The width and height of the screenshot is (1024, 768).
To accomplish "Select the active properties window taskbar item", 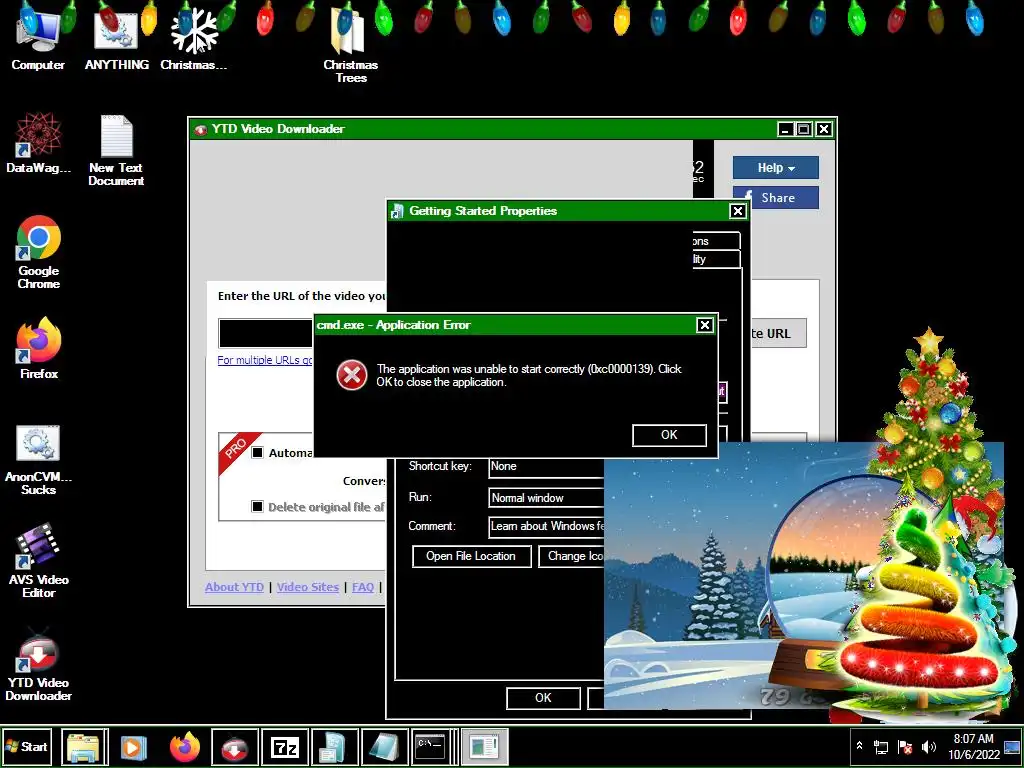I will pyautogui.click(x=484, y=747).
